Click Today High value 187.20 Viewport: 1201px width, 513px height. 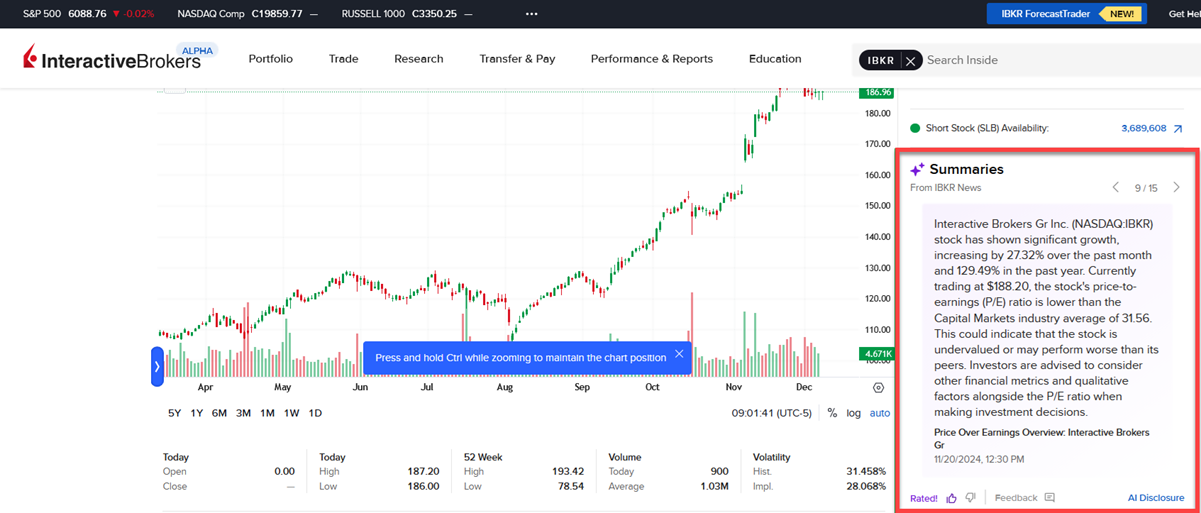422,471
